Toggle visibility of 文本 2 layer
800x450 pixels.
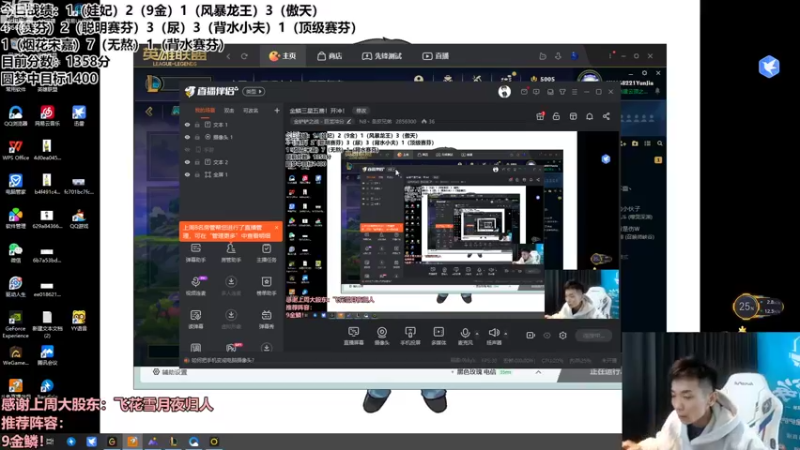[x=187, y=162]
